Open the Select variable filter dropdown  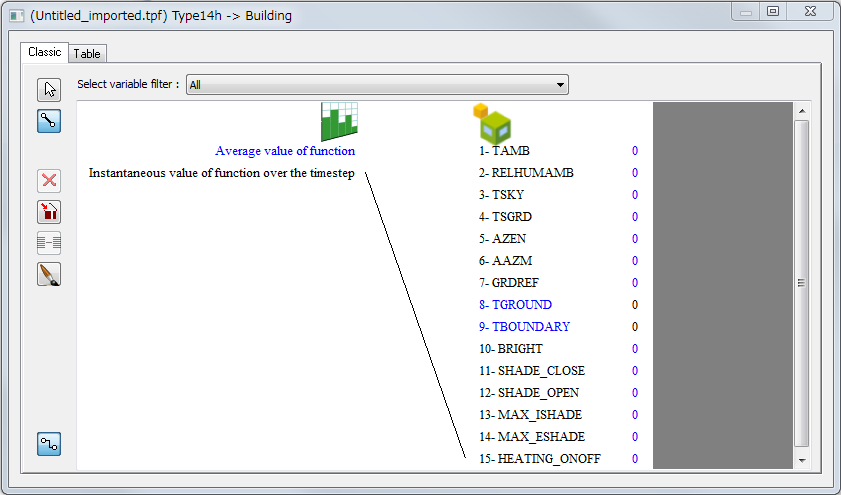pyautogui.click(x=377, y=85)
